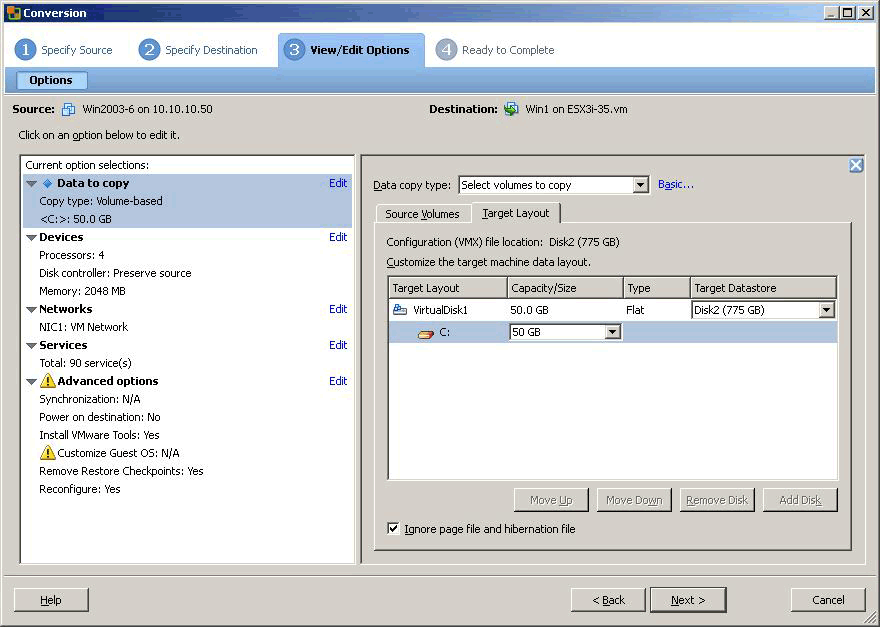Click the step 3 circle icon
The width and height of the screenshot is (880, 627).
(294, 50)
